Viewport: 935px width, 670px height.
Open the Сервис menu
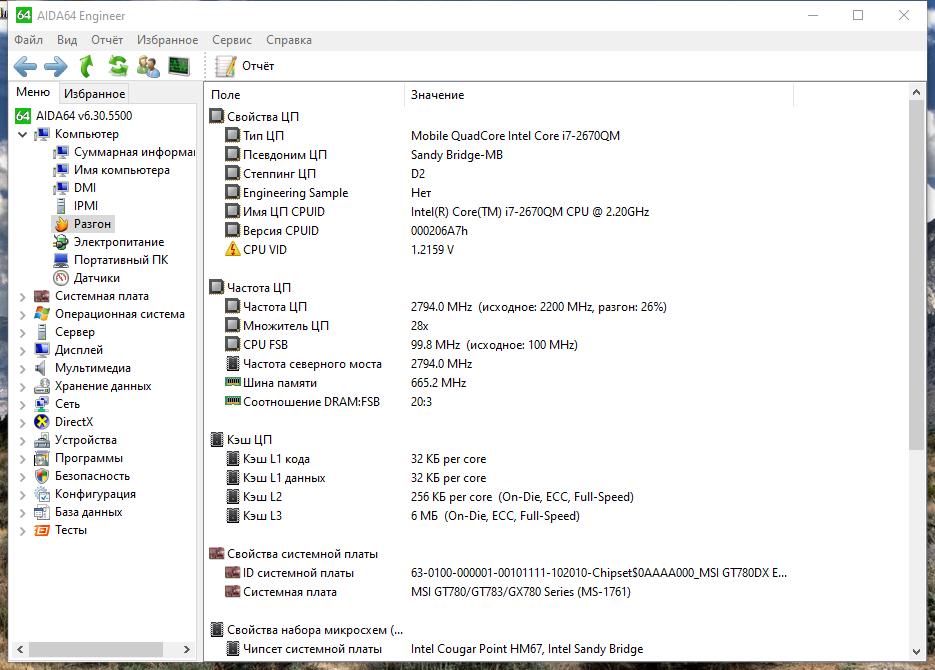232,40
